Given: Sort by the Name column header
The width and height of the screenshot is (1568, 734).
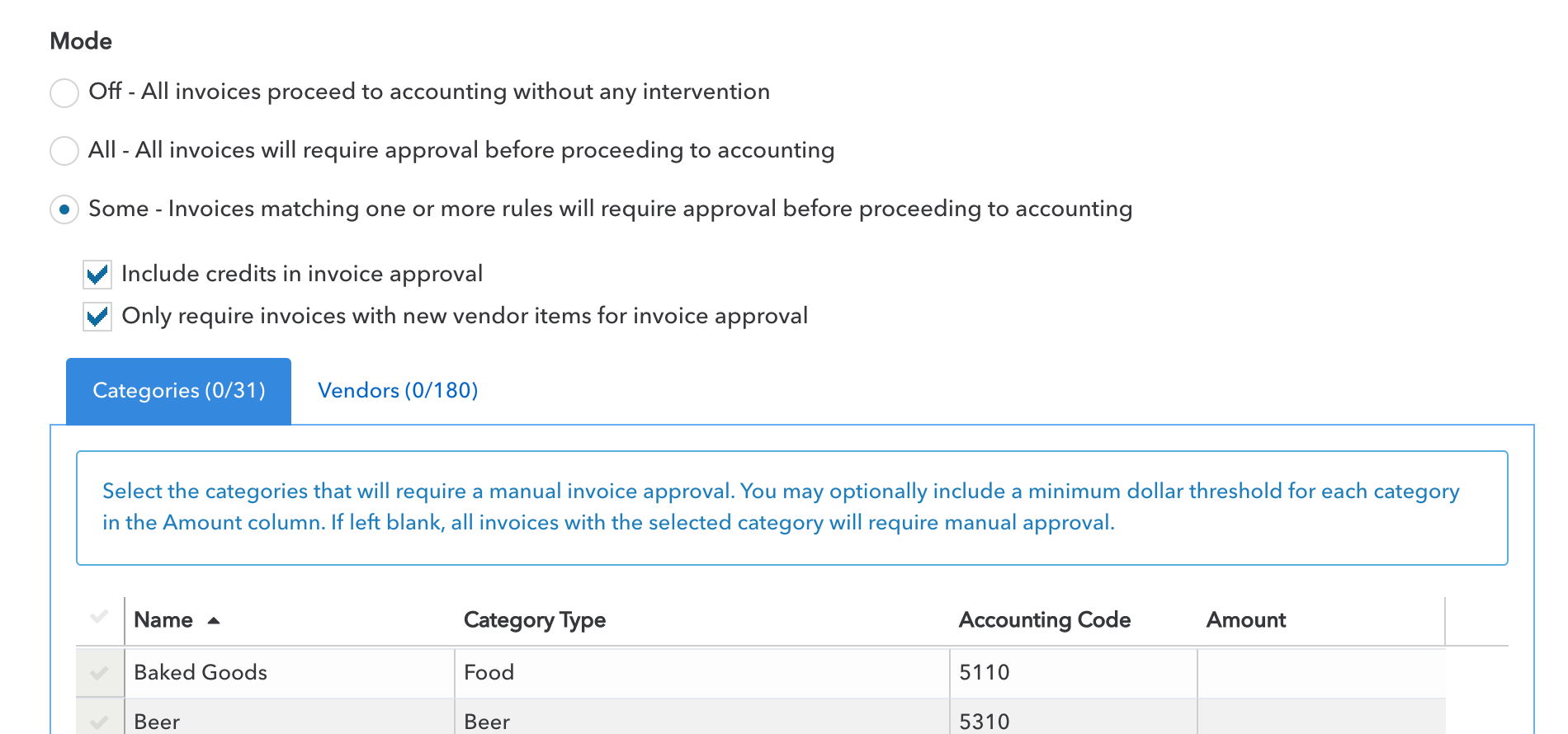Looking at the screenshot, I should (163, 620).
